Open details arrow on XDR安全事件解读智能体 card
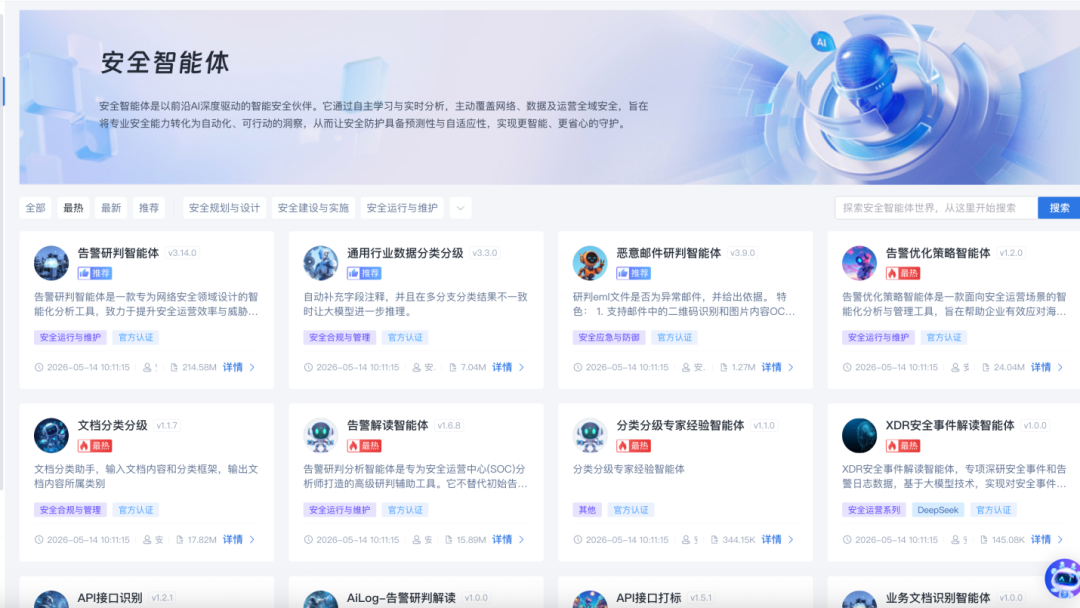This screenshot has height=608, width=1080. [x=1061, y=540]
